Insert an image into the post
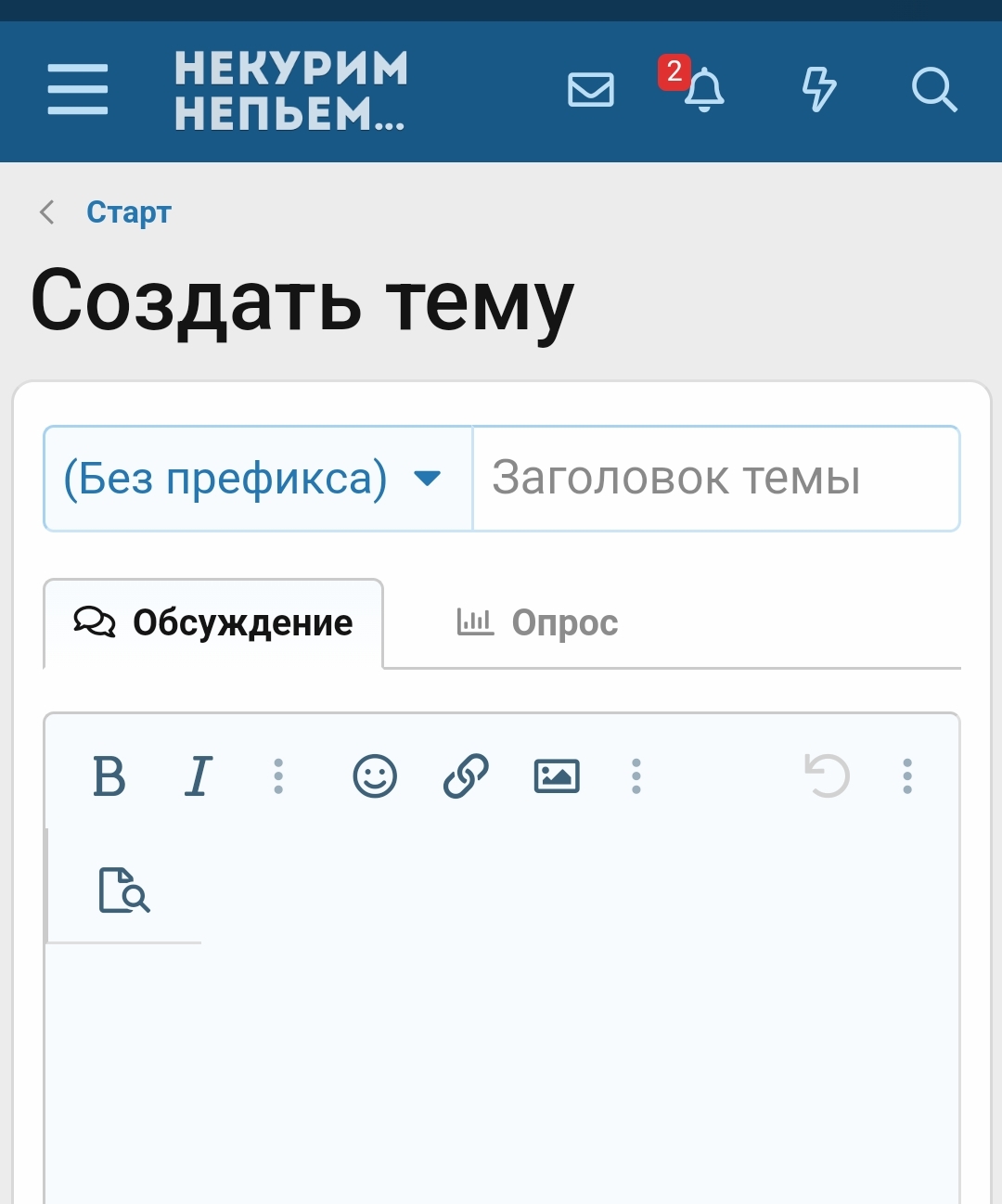Viewport: 1002px width, 1204px height. [x=557, y=776]
